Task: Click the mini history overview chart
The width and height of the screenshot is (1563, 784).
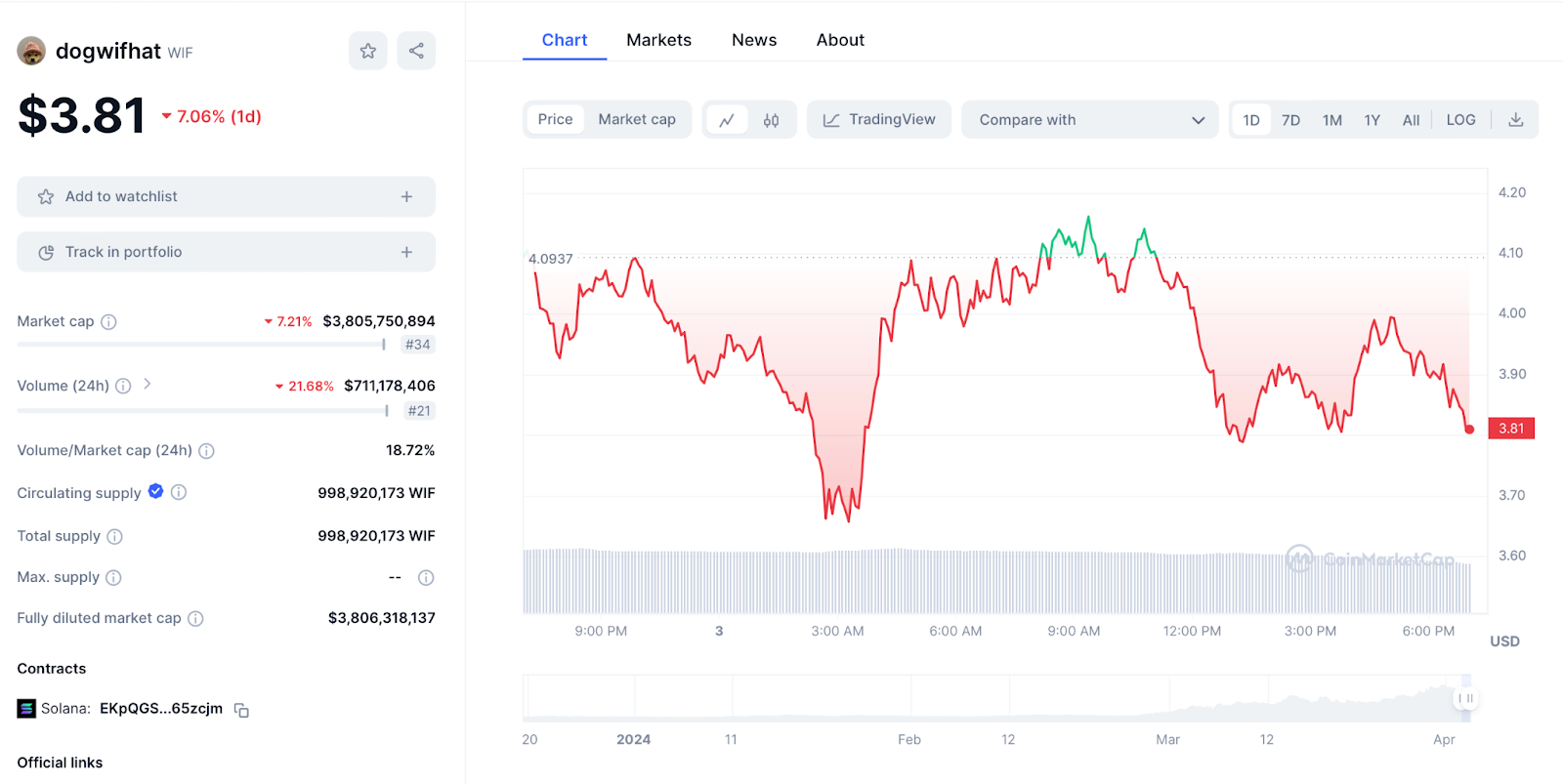Action: pyautogui.click(x=996, y=699)
